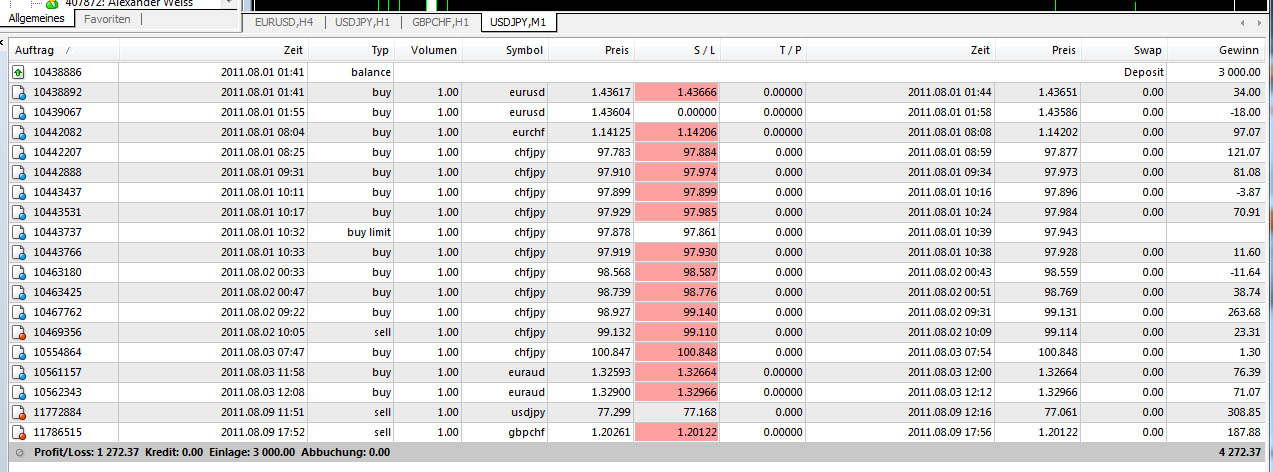Open the EURUSD,H4 chart tab
This screenshot has width=1273, height=472.
(x=284, y=21)
